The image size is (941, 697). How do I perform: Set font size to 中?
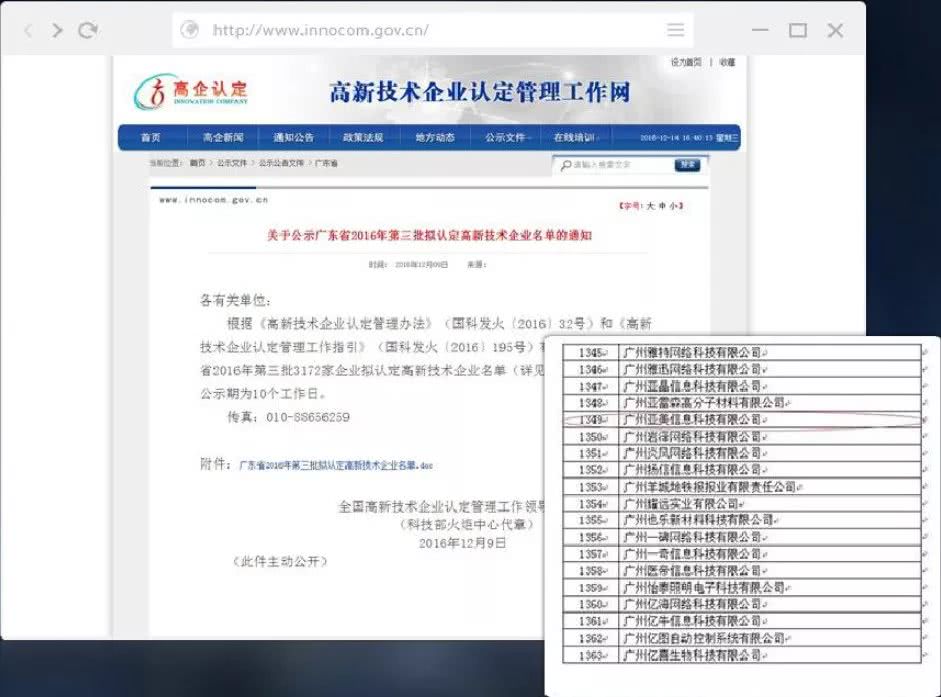point(662,206)
